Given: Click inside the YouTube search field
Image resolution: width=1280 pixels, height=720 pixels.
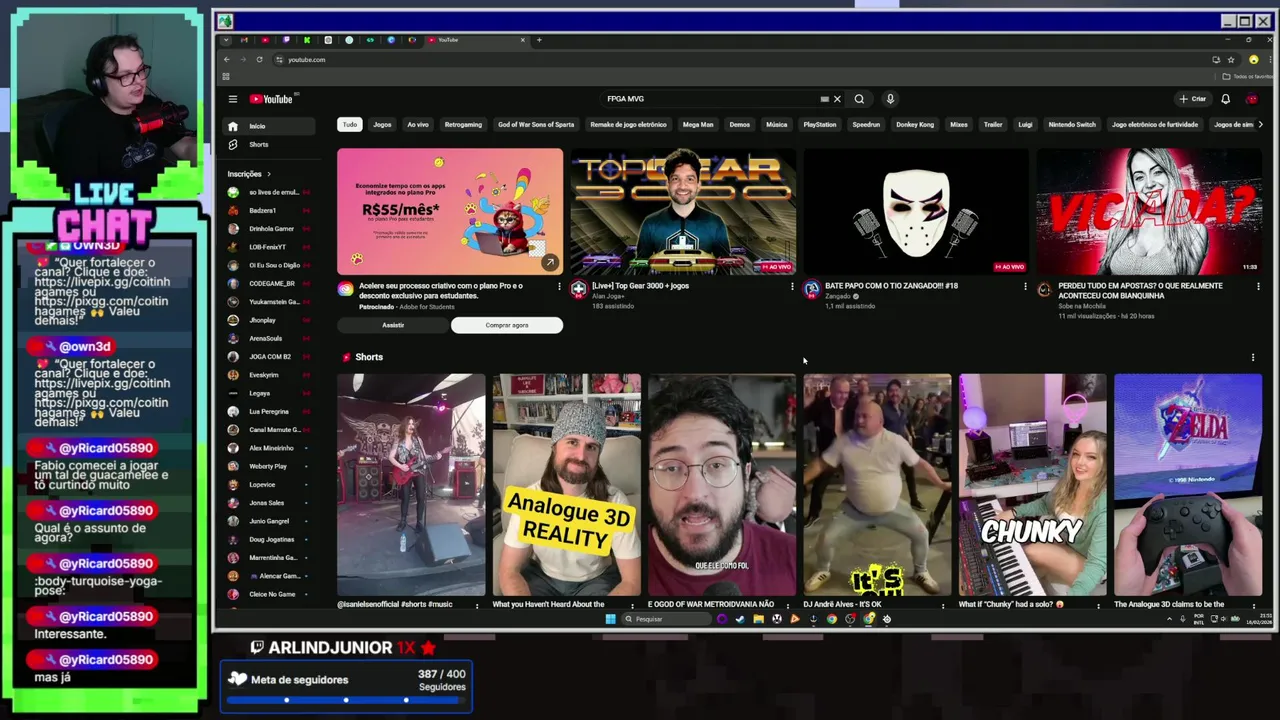Looking at the screenshot, I should point(710,99).
